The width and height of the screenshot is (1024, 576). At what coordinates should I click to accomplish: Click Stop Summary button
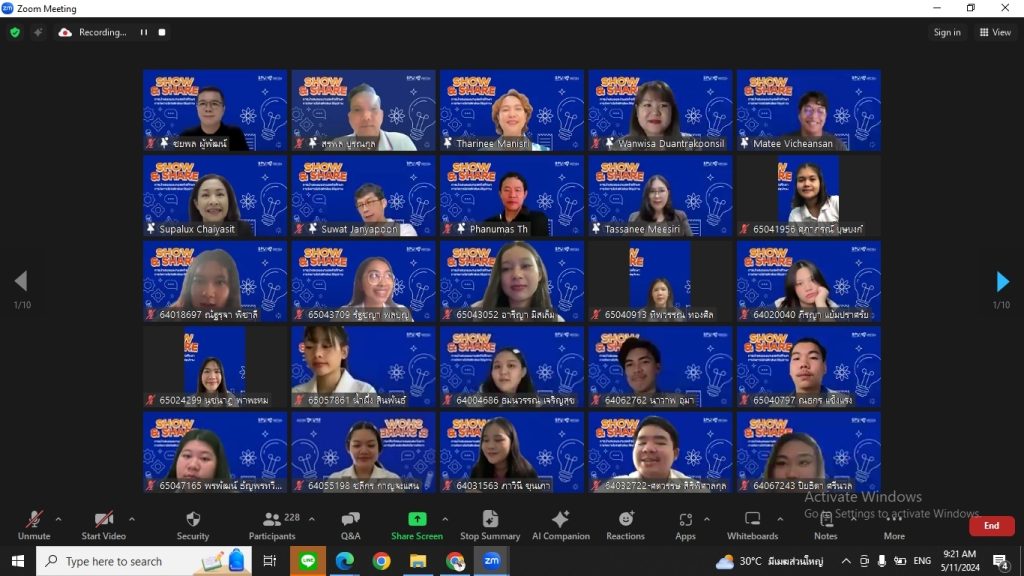point(490,526)
